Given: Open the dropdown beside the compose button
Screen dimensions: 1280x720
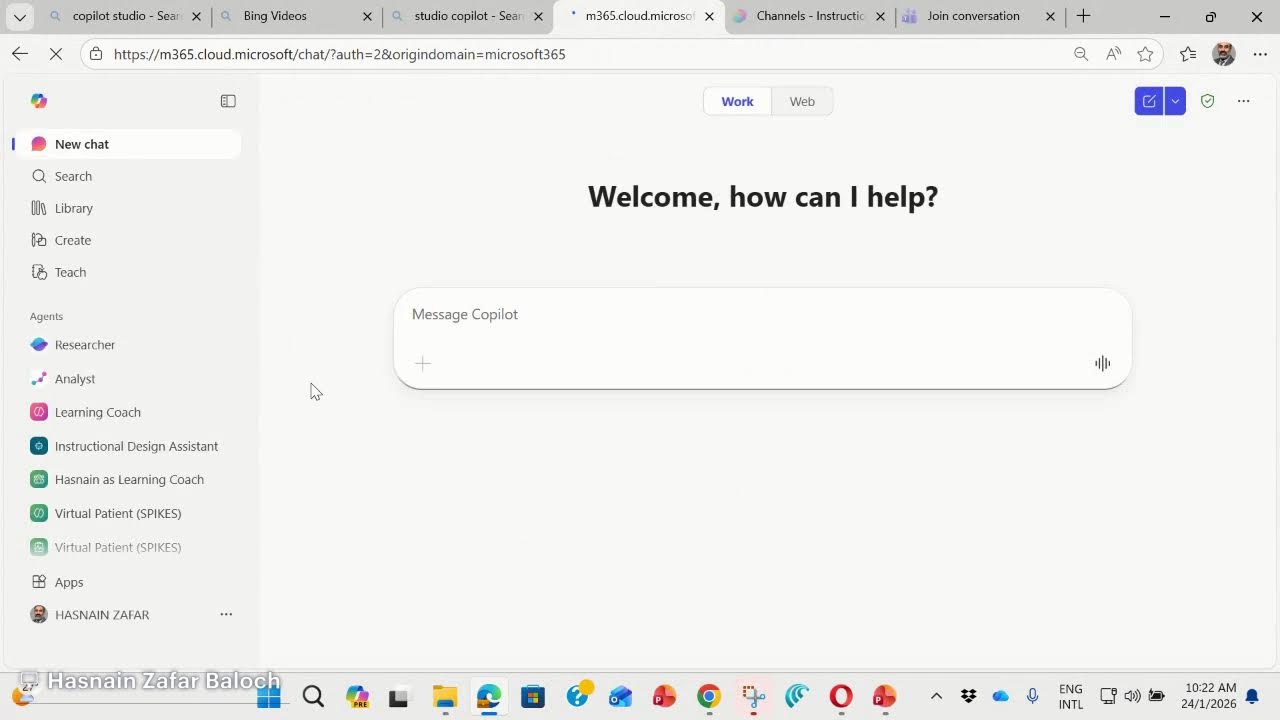Looking at the screenshot, I should [1175, 101].
